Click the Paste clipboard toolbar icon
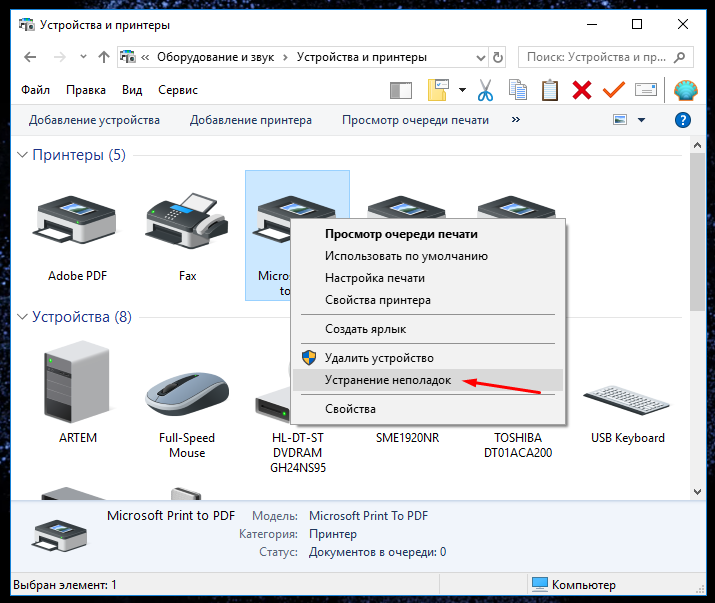Viewport: 715px width, 603px height. point(550,90)
